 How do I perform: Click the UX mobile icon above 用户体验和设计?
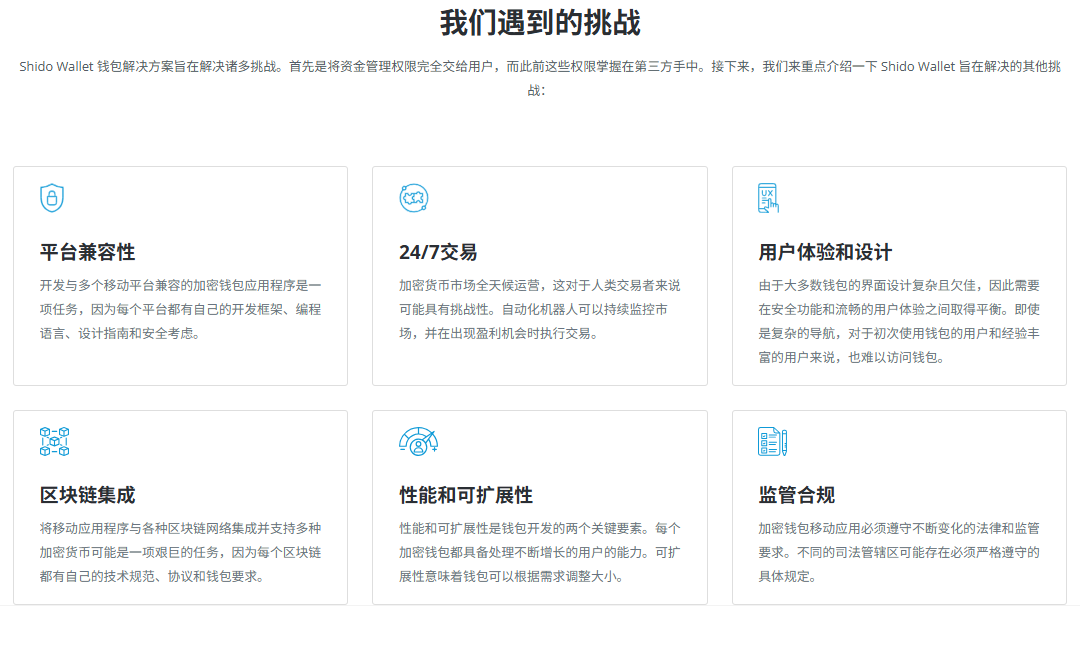point(768,199)
